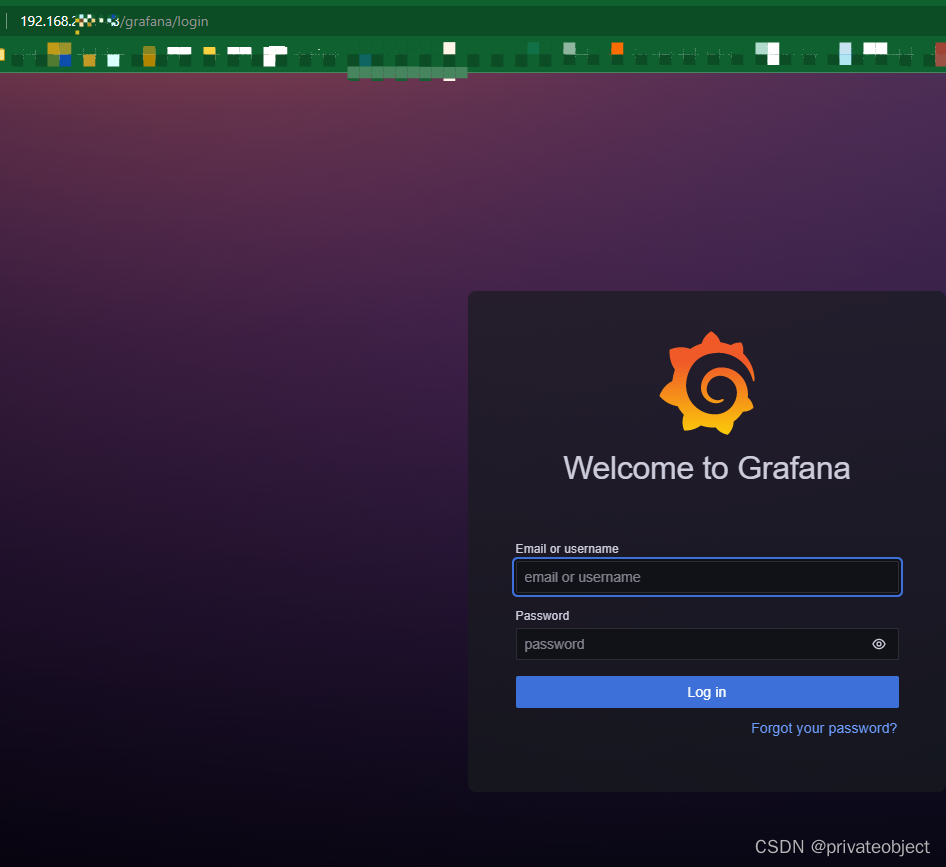Viewport: 946px width, 867px height.
Task: Open the Forgot your password link
Action: coord(824,728)
